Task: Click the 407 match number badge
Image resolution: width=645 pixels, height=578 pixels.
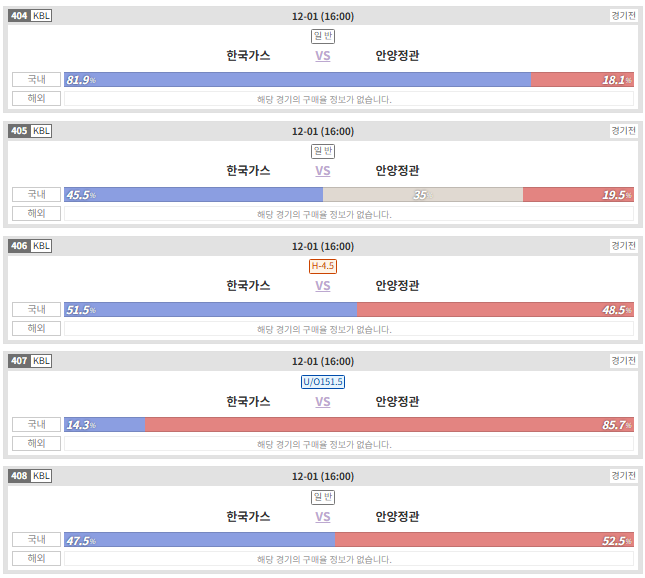Action: pyautogui.click(x=19, y=361)
